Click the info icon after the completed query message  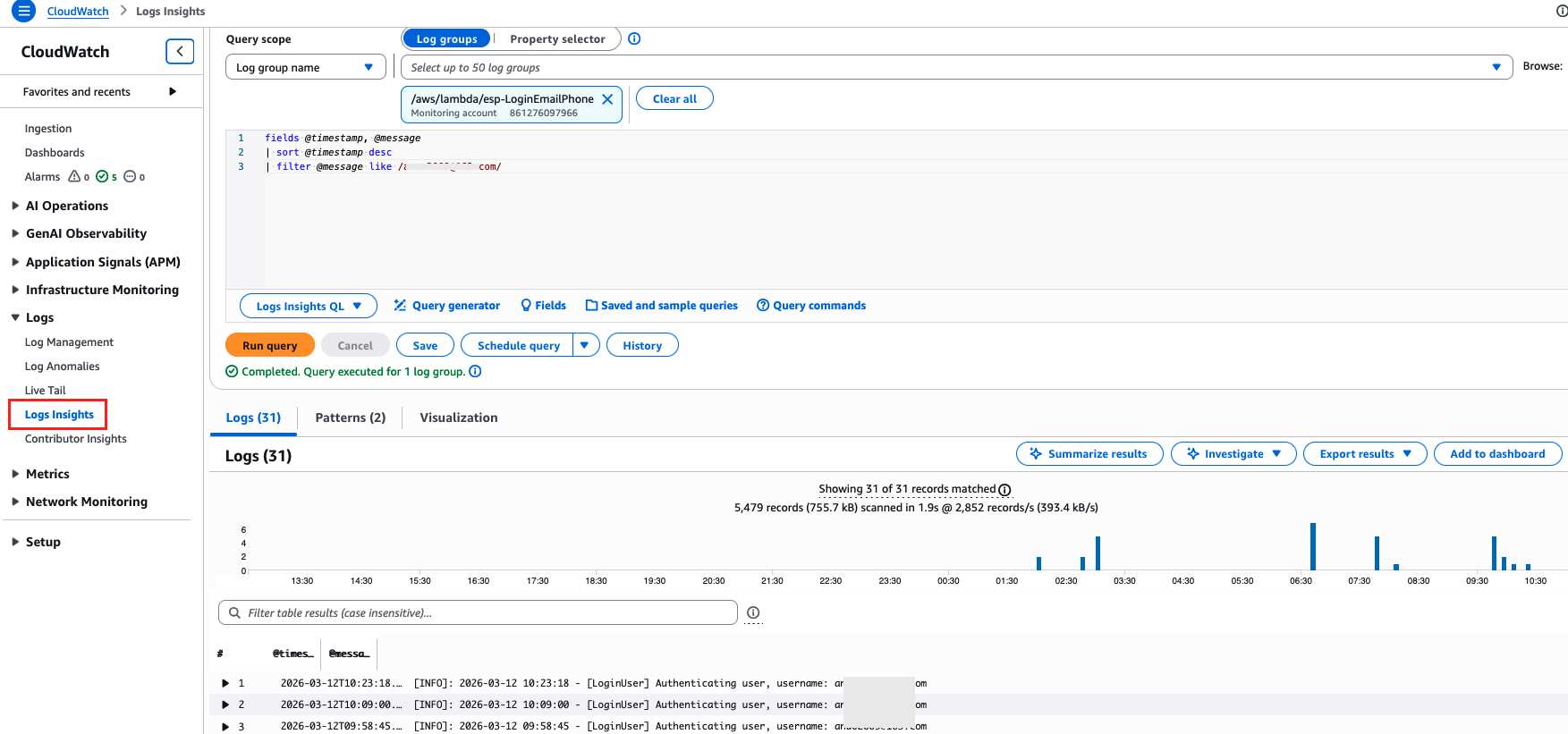pos(476,372)
